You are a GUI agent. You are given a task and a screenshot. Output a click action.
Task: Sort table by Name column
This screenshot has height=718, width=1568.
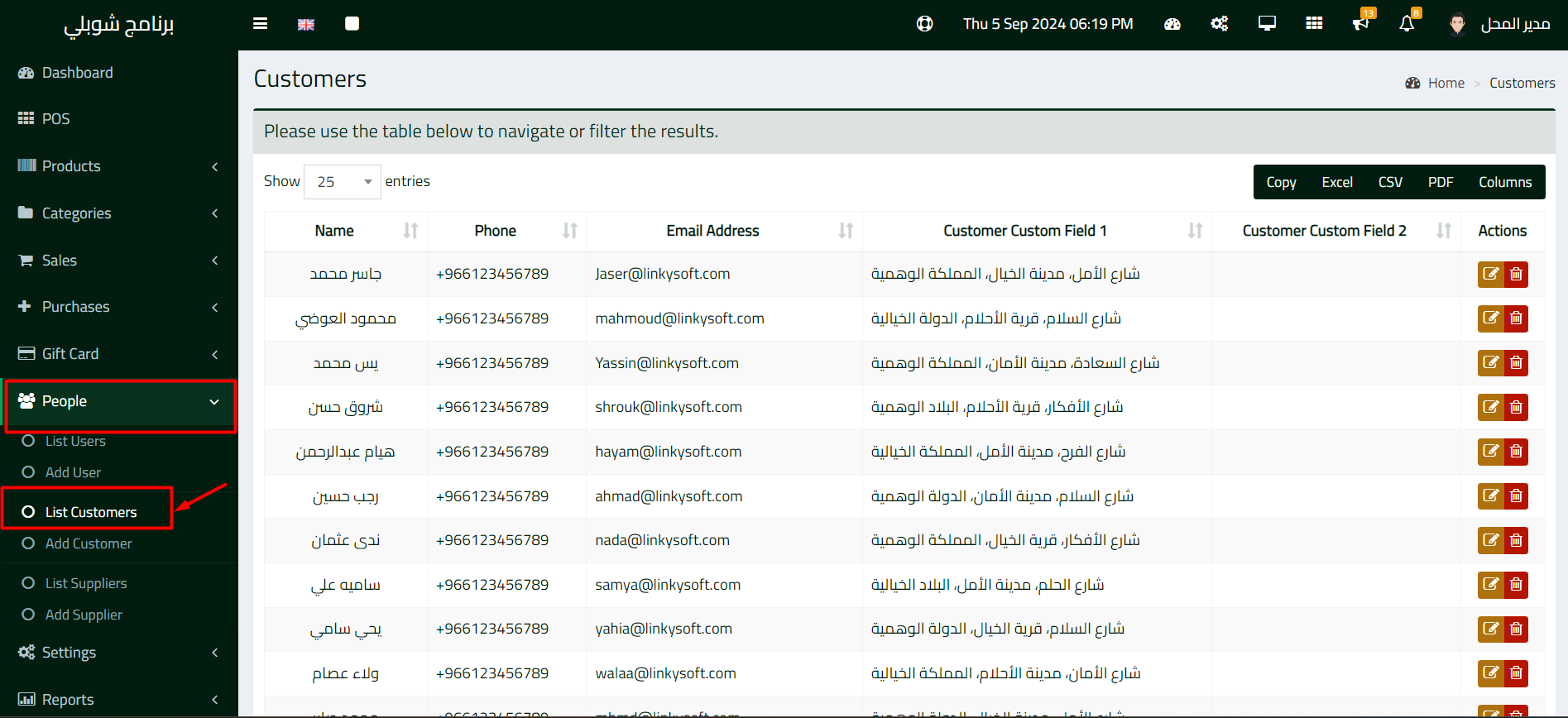point(346,231)
